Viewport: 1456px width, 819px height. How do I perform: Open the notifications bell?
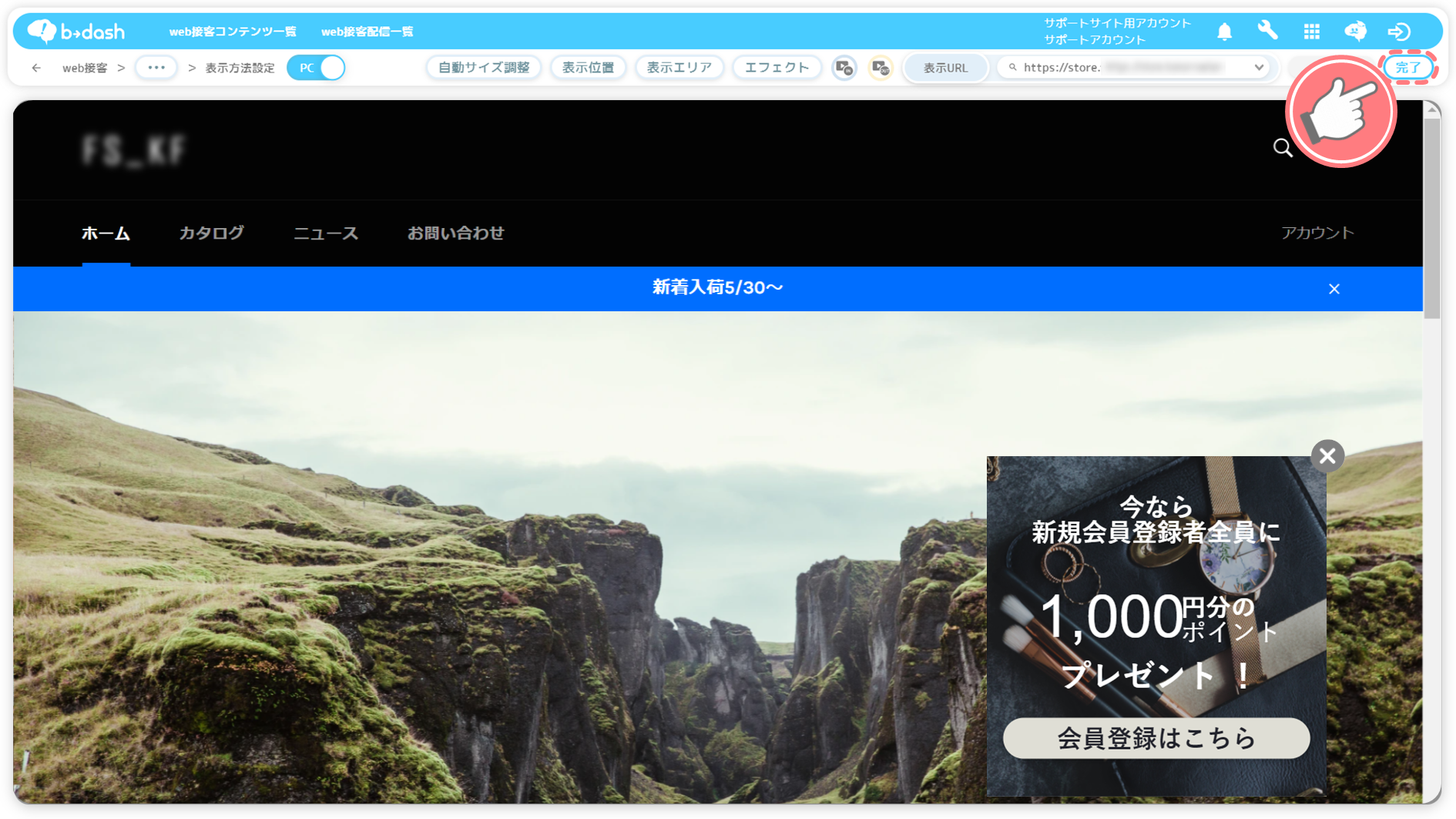1224,32
